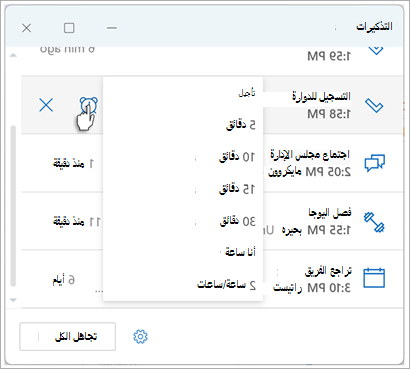The height and width of the screenshot is (369, 410).
Task: Open reminder settings gear icon
Action: pos(140,336)
